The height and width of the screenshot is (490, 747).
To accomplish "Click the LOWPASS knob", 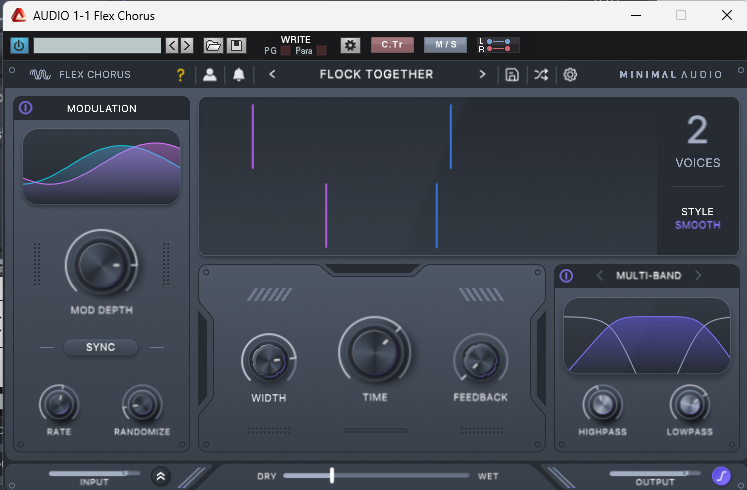I will 689,405.
